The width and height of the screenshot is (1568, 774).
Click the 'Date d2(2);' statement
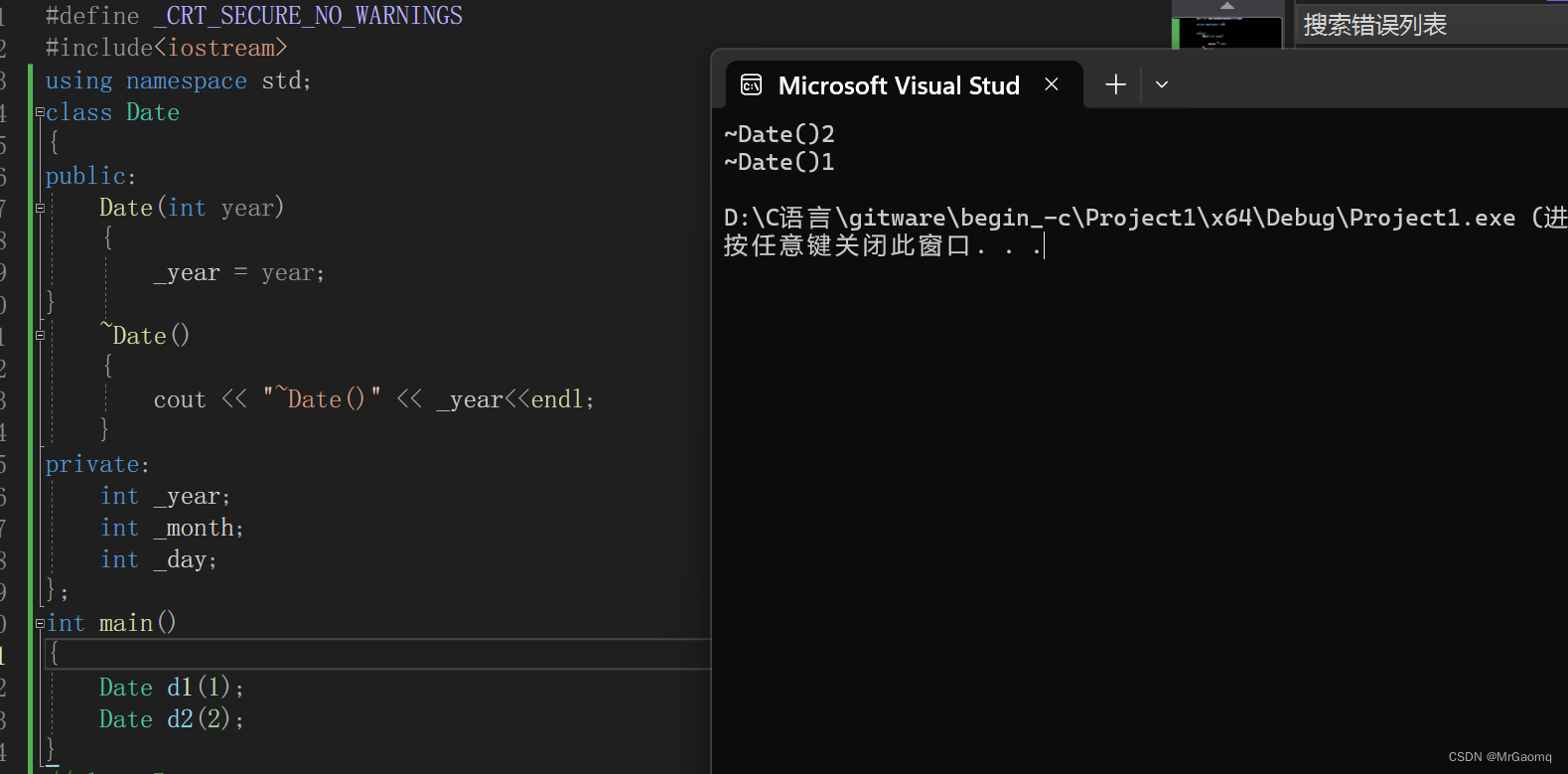pyautogui.click(x=172, y=719)
